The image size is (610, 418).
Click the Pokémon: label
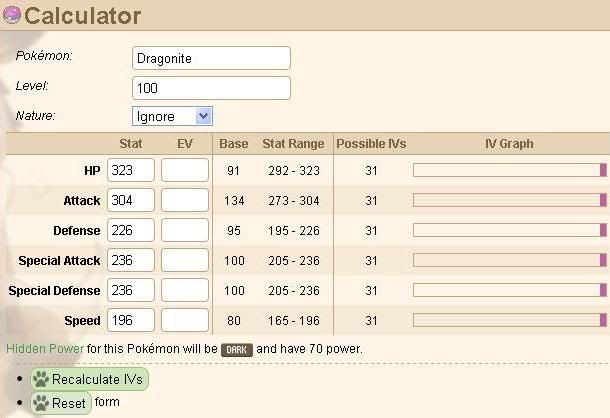click(x=44, y=56)
